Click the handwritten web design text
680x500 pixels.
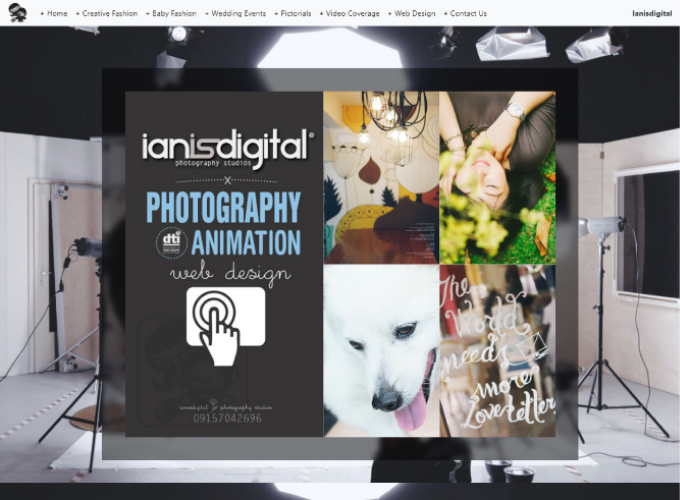click(230, 272)
